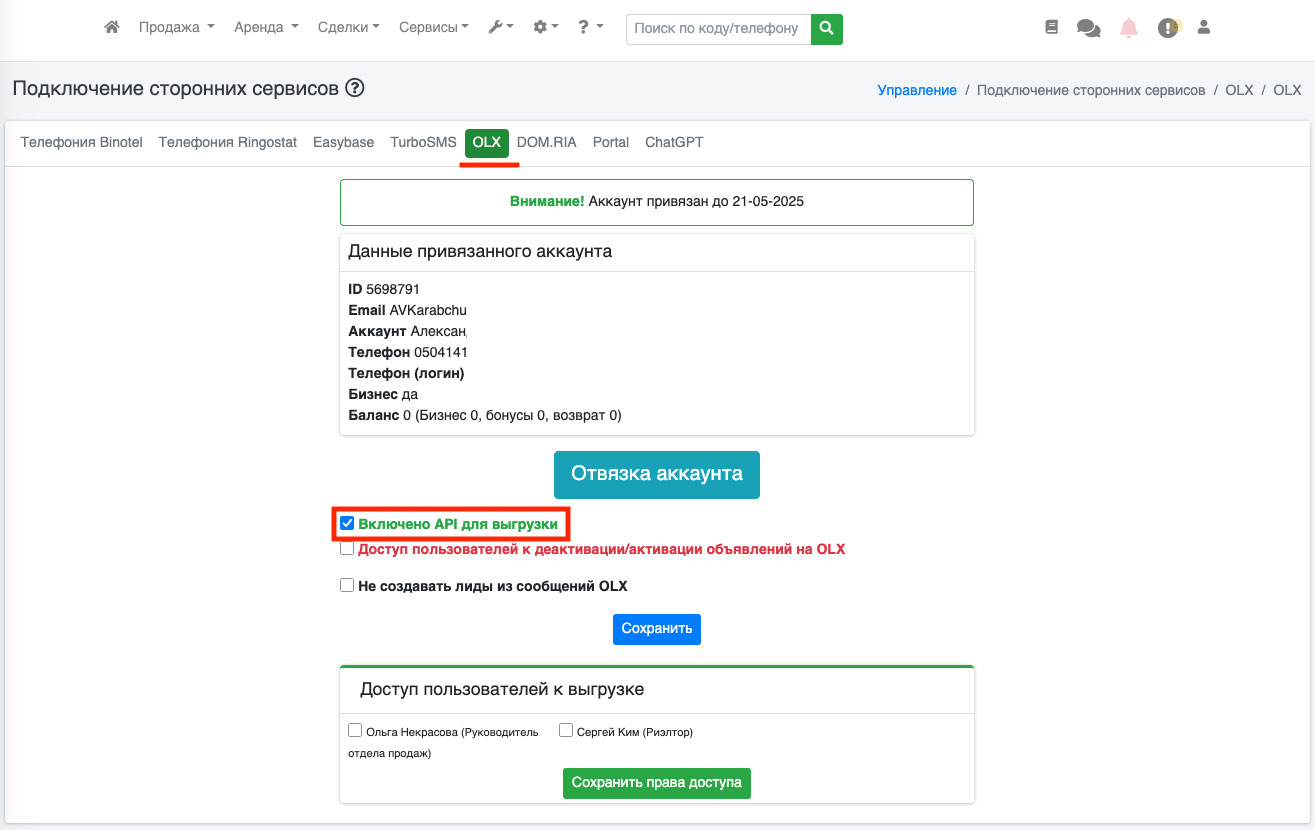Enable user access to deactivate OLX ads

[x=347, y=548]
